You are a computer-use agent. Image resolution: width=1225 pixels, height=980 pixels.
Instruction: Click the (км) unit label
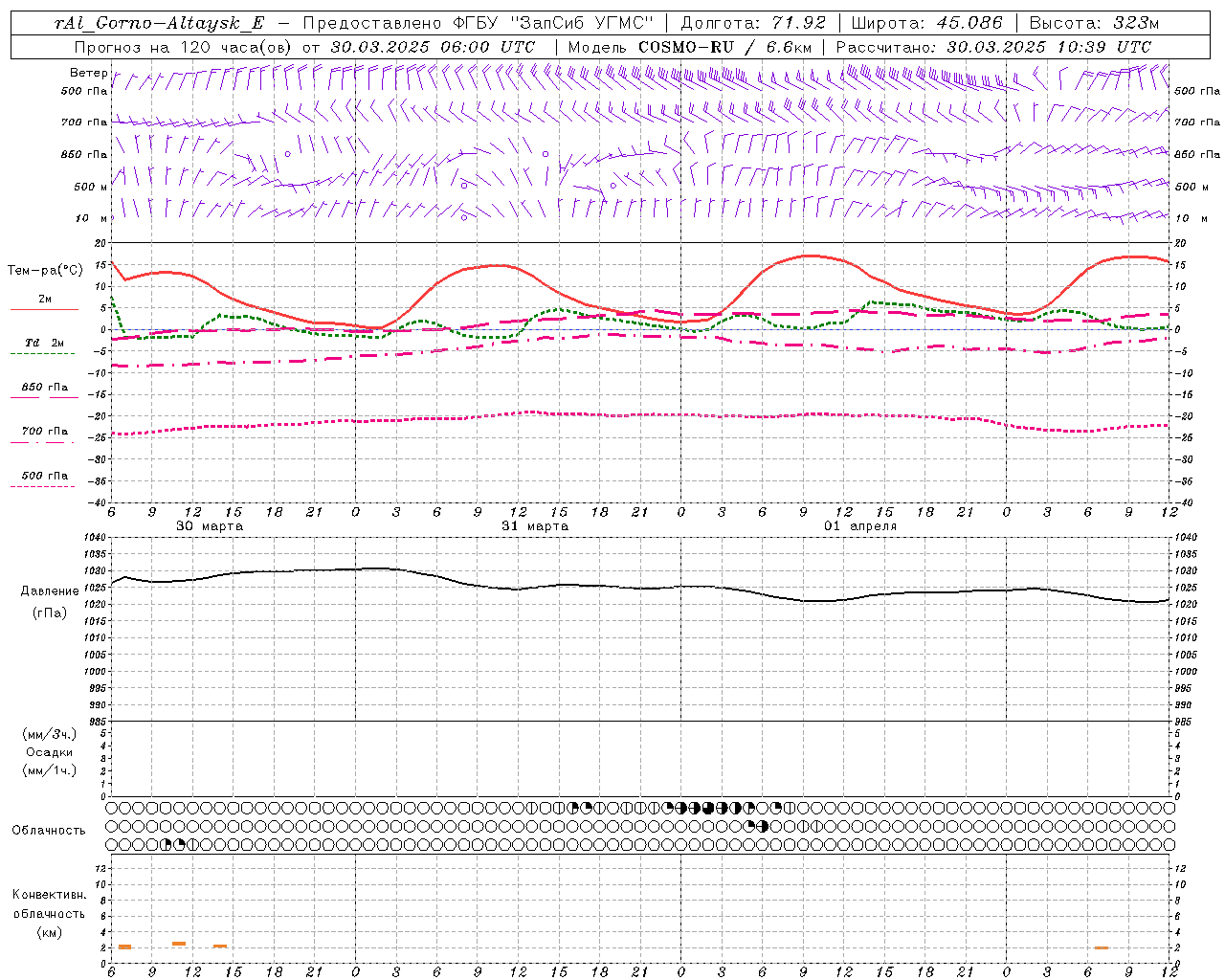(x=49, y=932)
